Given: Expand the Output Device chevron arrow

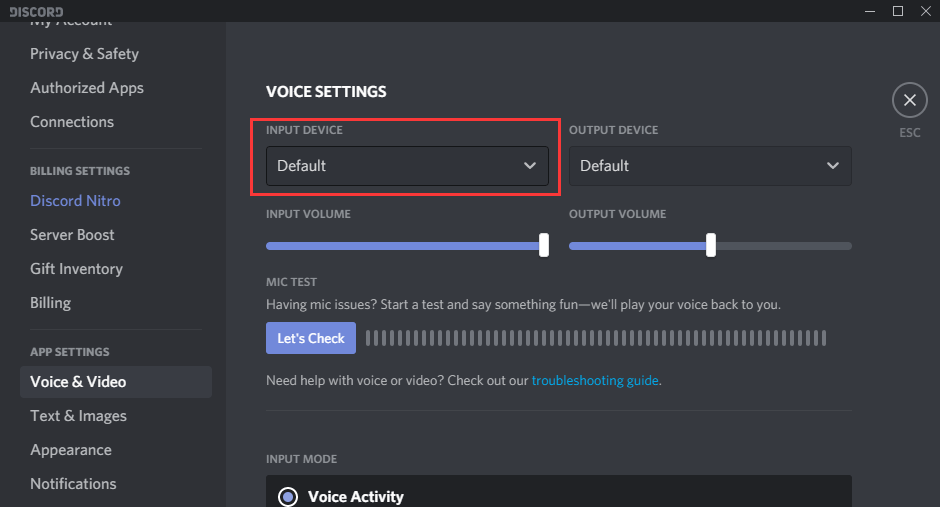Looking at the screenshot, I should [x=833, y=165].
